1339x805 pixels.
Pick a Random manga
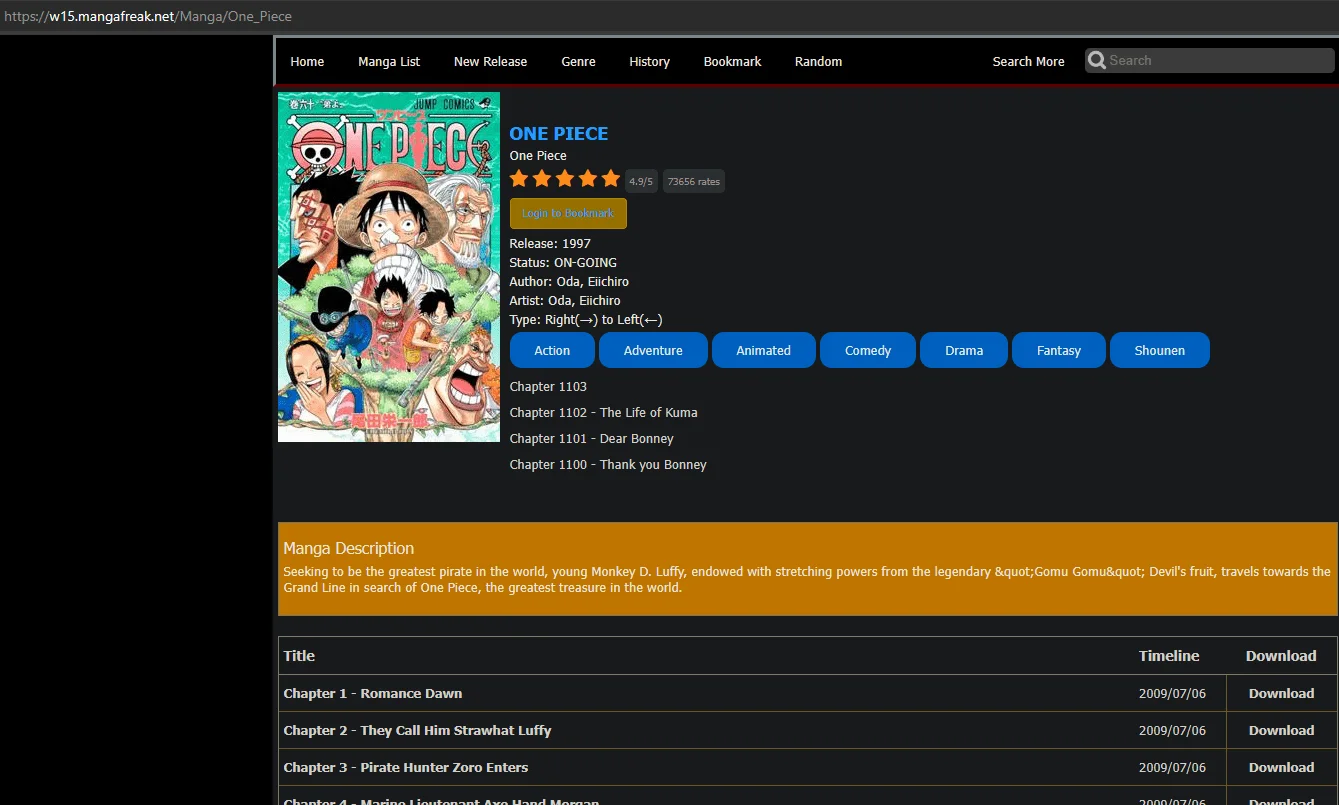tap(818, 62)
